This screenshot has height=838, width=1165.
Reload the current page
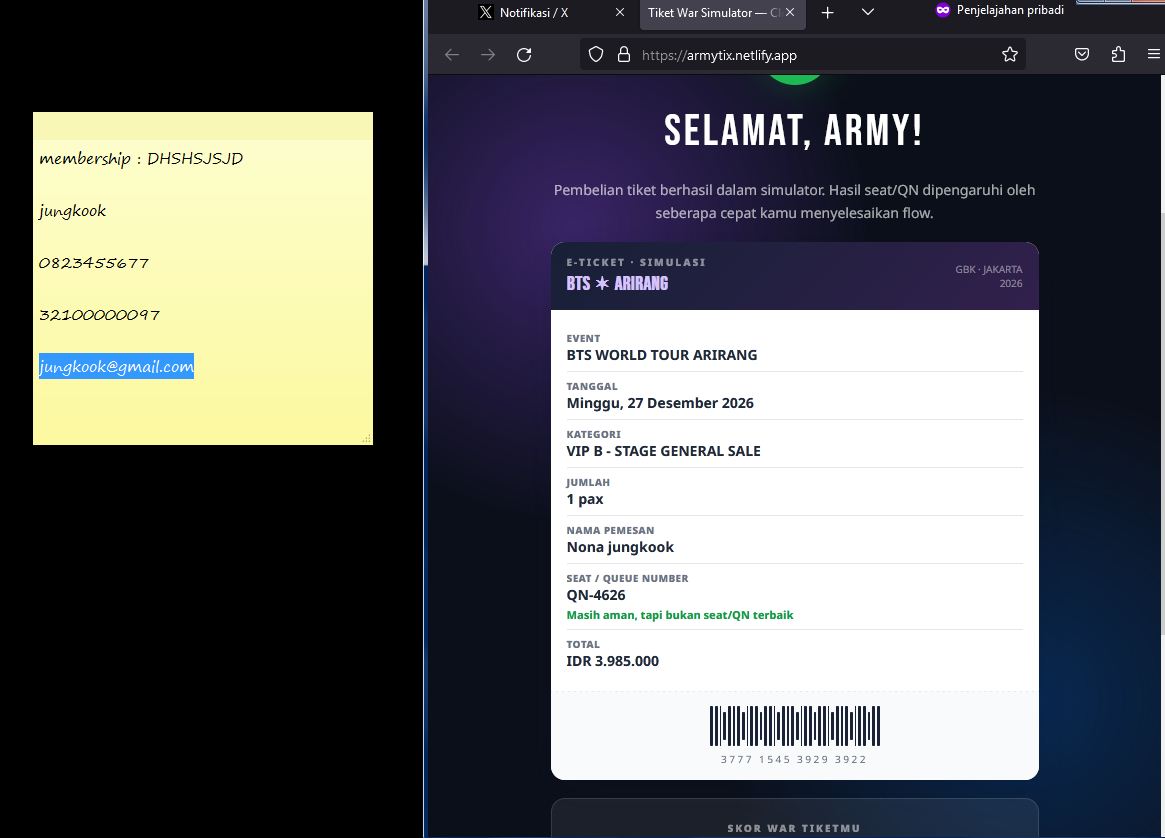524,54
